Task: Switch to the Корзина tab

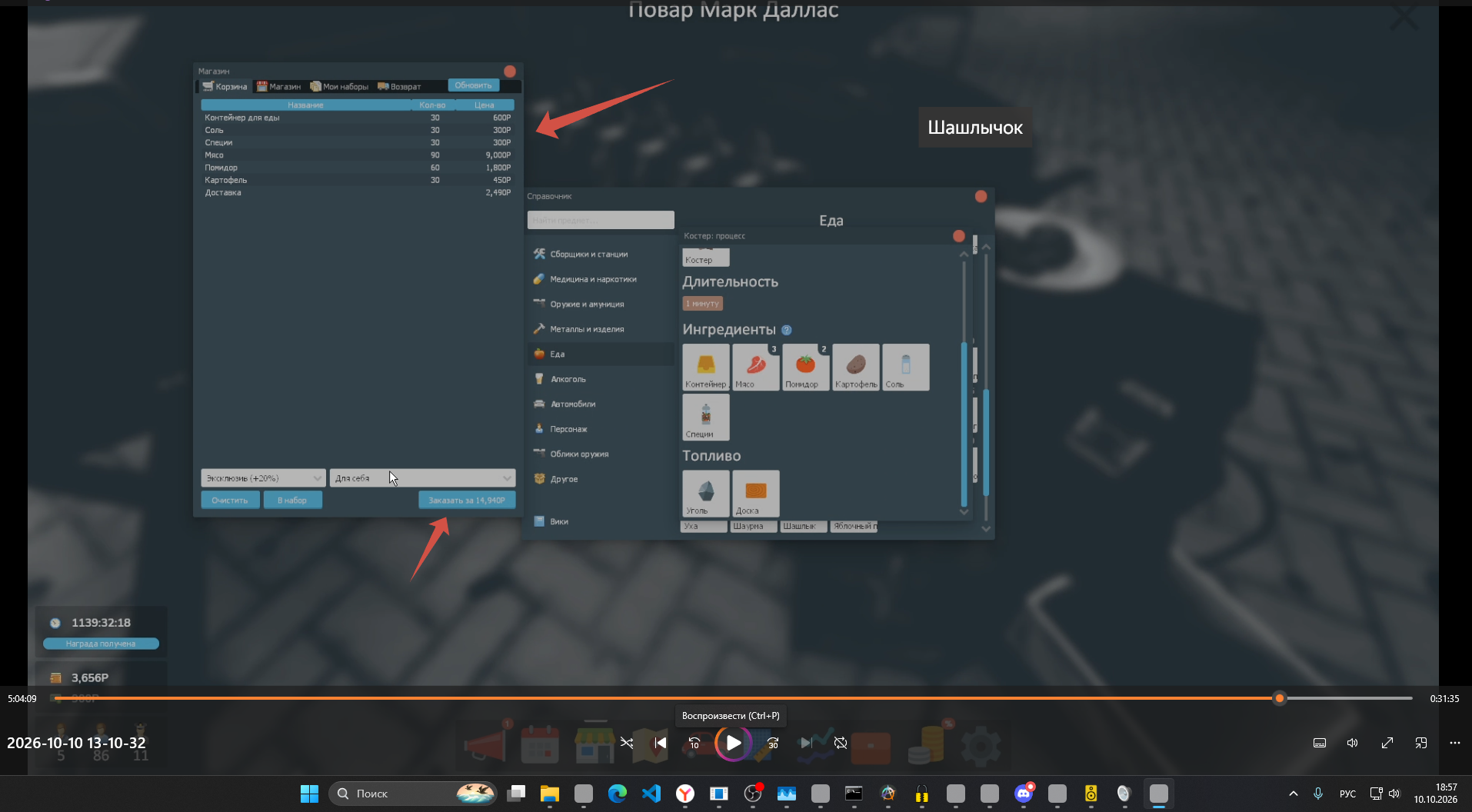Action: (x=225, y=86)
